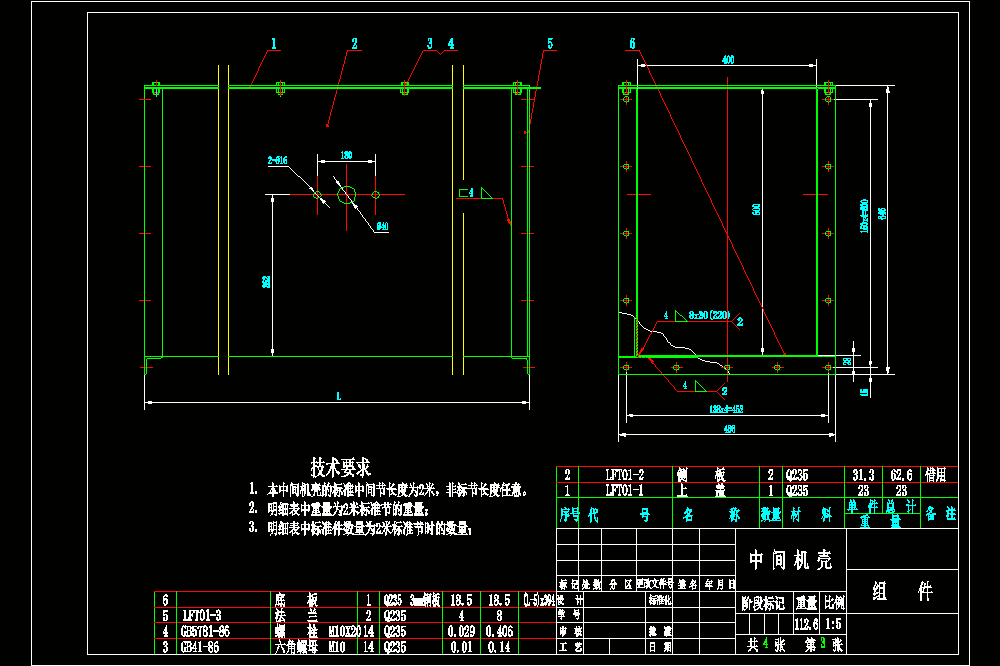Select the 六角螺母 M10 part name cell
The width and height of the screenshot is (1000, 666).
tap(309, 647)
